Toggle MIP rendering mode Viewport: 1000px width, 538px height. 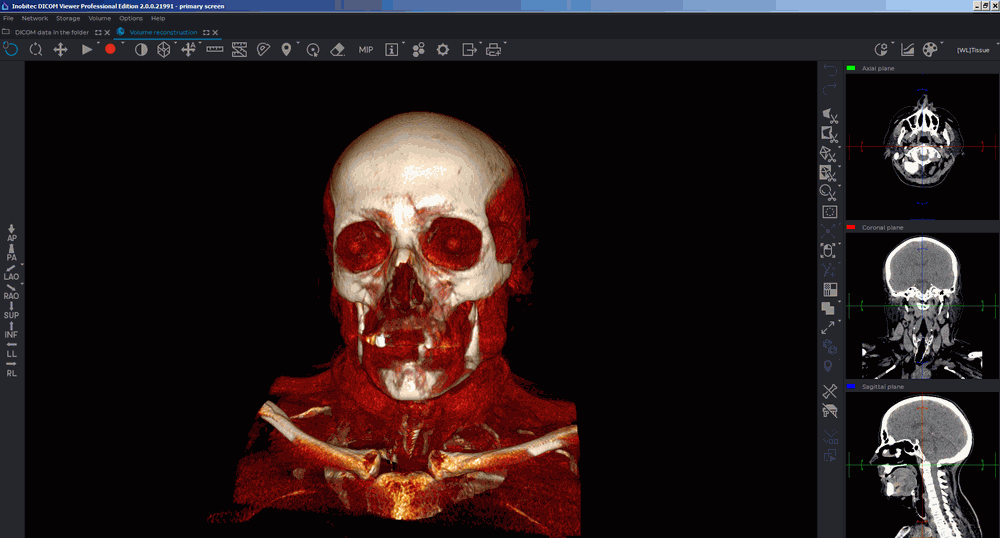tap(366, 49)
